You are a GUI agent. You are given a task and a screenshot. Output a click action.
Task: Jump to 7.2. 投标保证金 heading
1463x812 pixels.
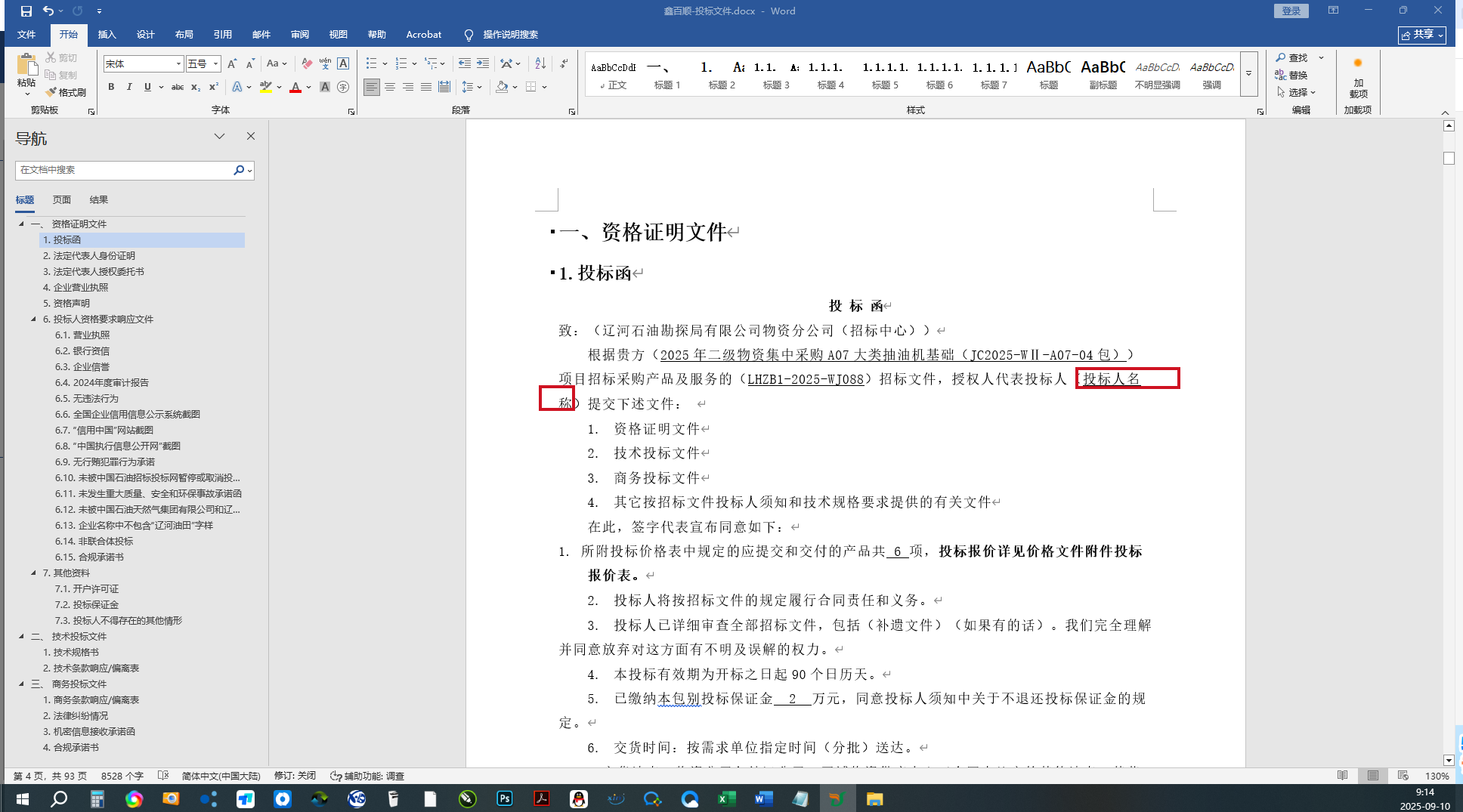tap(87, 605)
